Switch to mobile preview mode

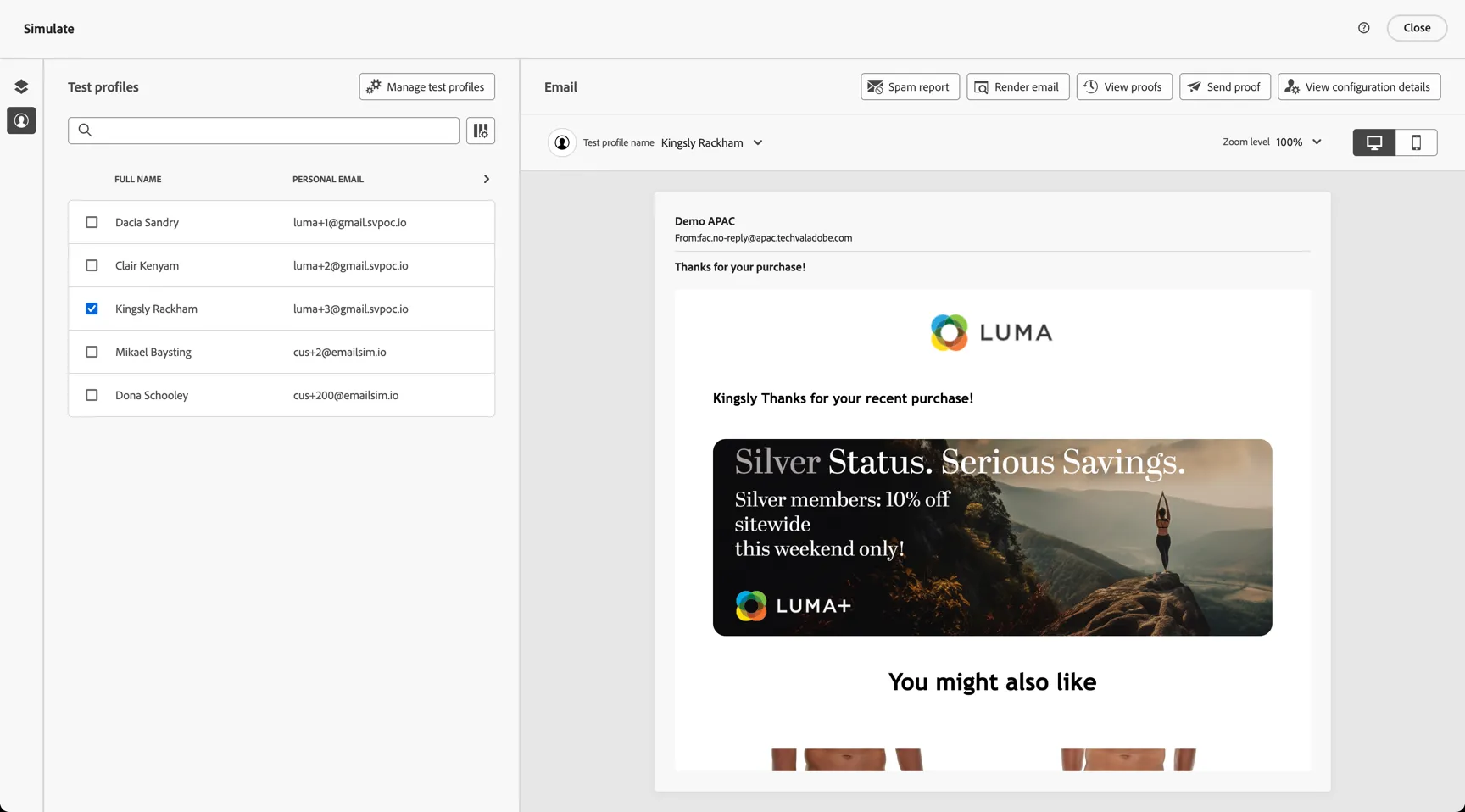tap(1416, 142)
